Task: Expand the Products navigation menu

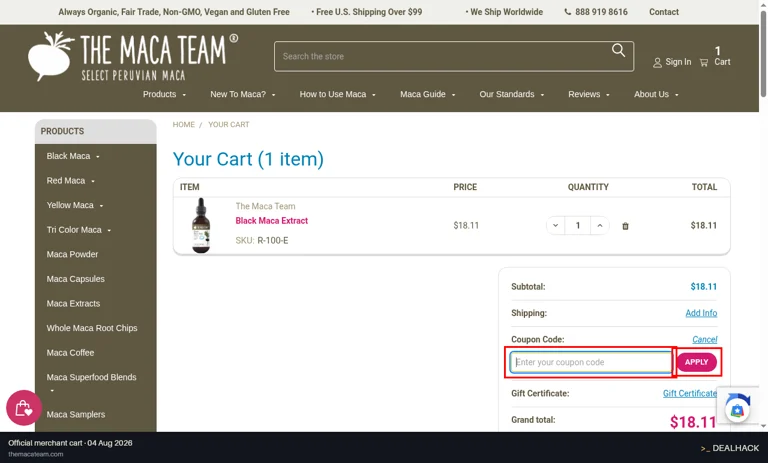Action: [164, 94]
